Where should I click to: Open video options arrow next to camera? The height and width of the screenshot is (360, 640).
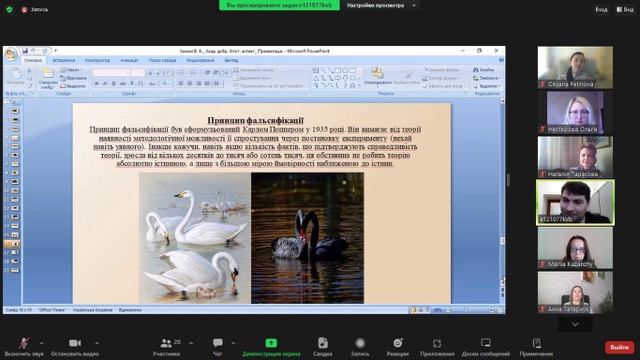pyautogui.click(x=97, y=343)
